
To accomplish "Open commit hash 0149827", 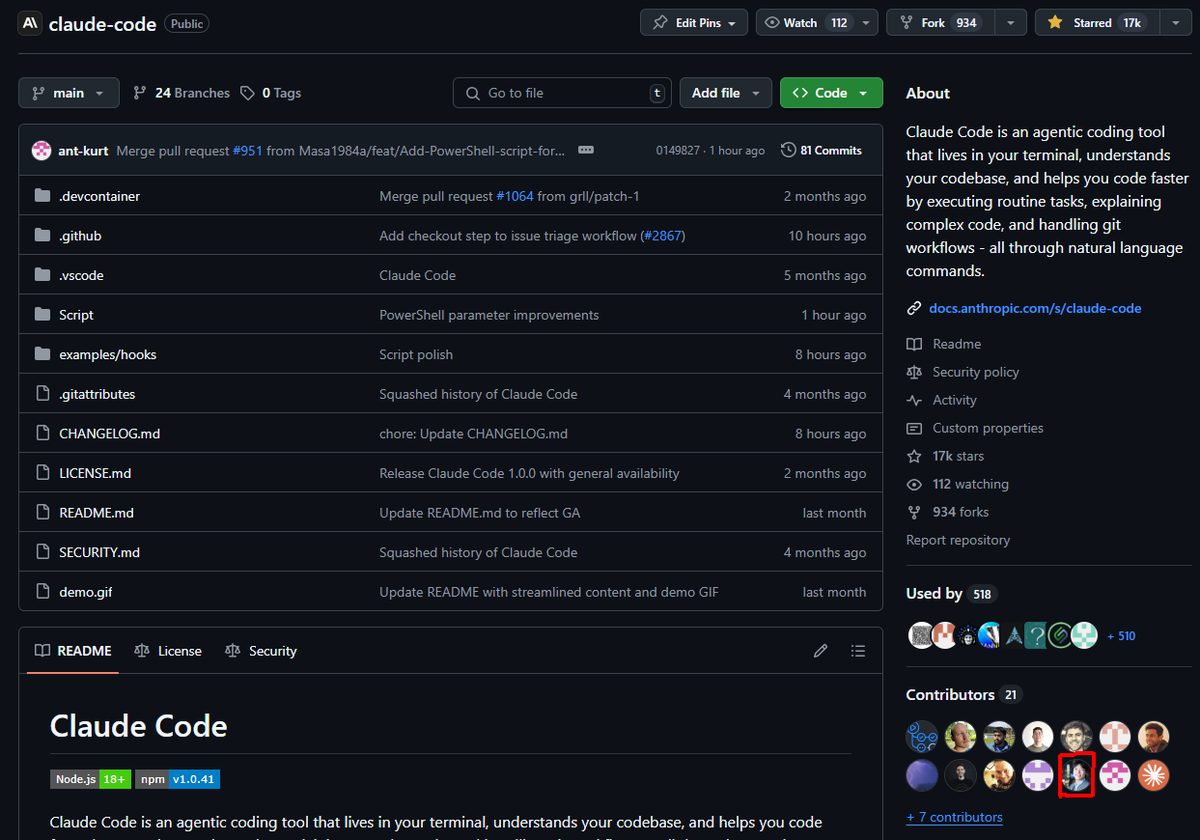I will pos(679,151).
